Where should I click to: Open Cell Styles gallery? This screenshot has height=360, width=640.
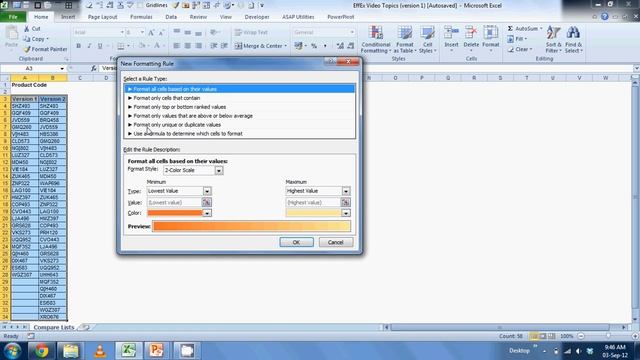pos(427,39)
